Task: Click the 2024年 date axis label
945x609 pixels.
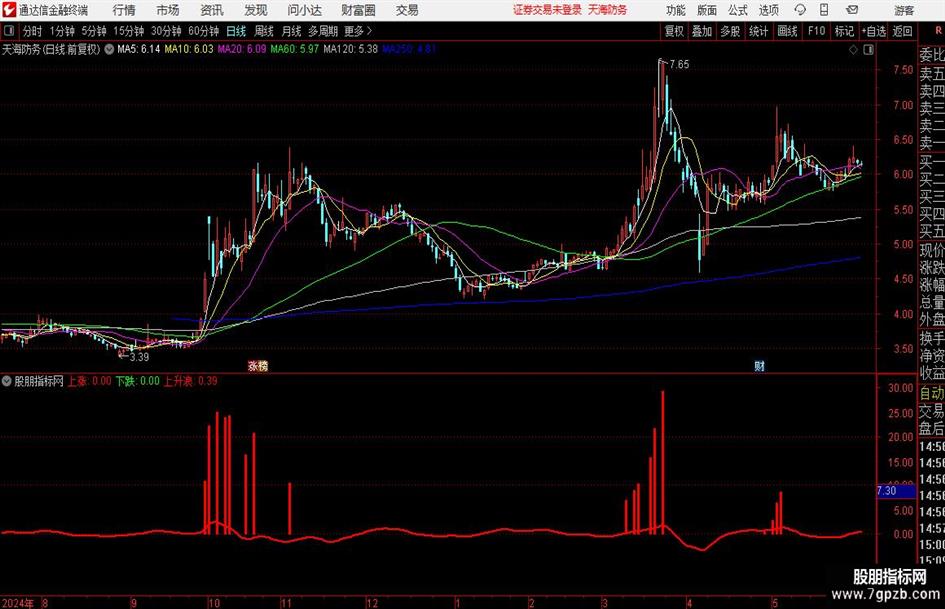Action: [17, 602]
